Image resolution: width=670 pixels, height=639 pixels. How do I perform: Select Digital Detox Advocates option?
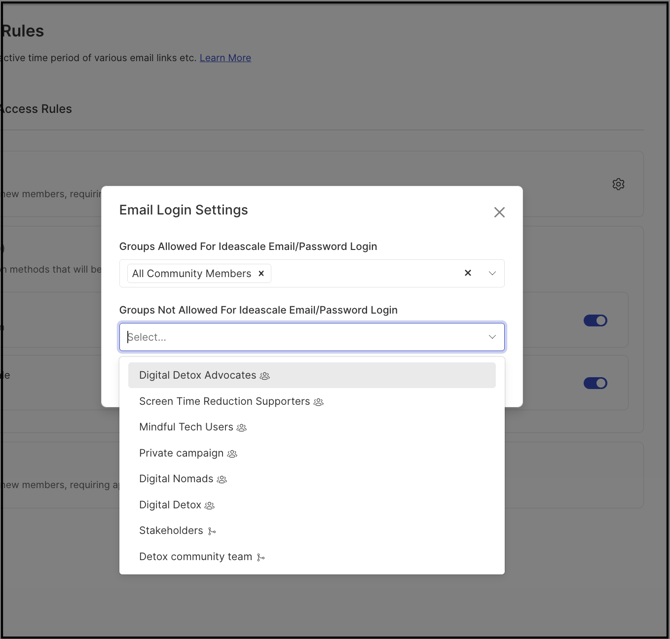pyautogui.click(x=198, y=375)
